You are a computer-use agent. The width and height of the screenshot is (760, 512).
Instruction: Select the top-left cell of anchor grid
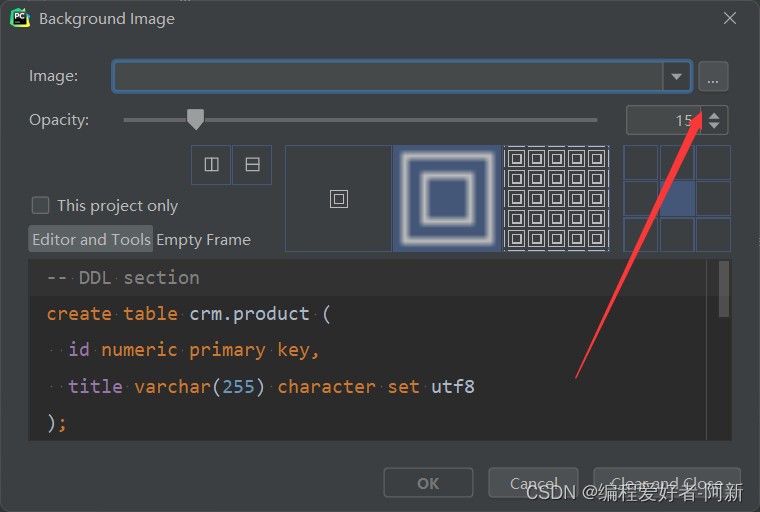pos(641,162)
